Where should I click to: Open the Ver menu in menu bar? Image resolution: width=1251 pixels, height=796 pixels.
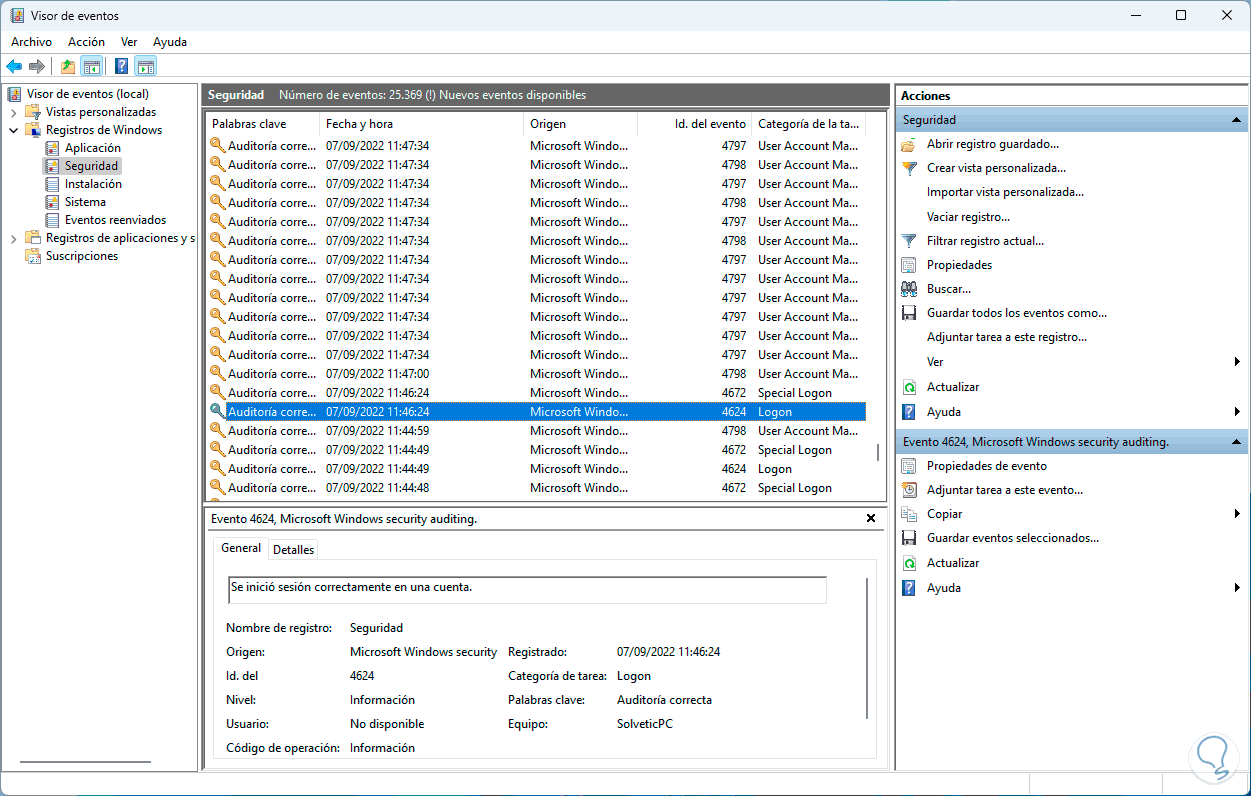(129, 42)
